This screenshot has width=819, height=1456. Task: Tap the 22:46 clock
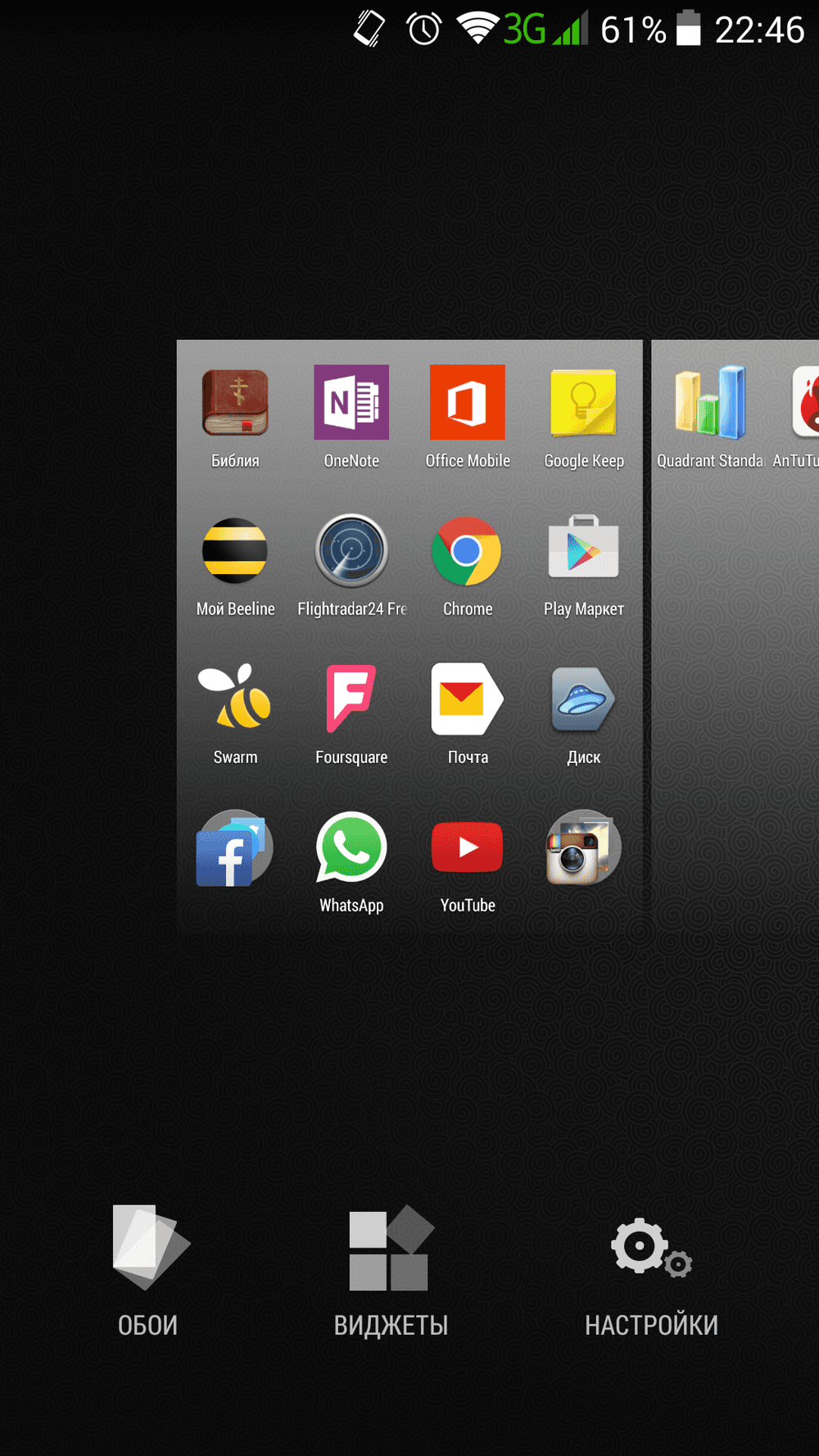click(759, 29)
